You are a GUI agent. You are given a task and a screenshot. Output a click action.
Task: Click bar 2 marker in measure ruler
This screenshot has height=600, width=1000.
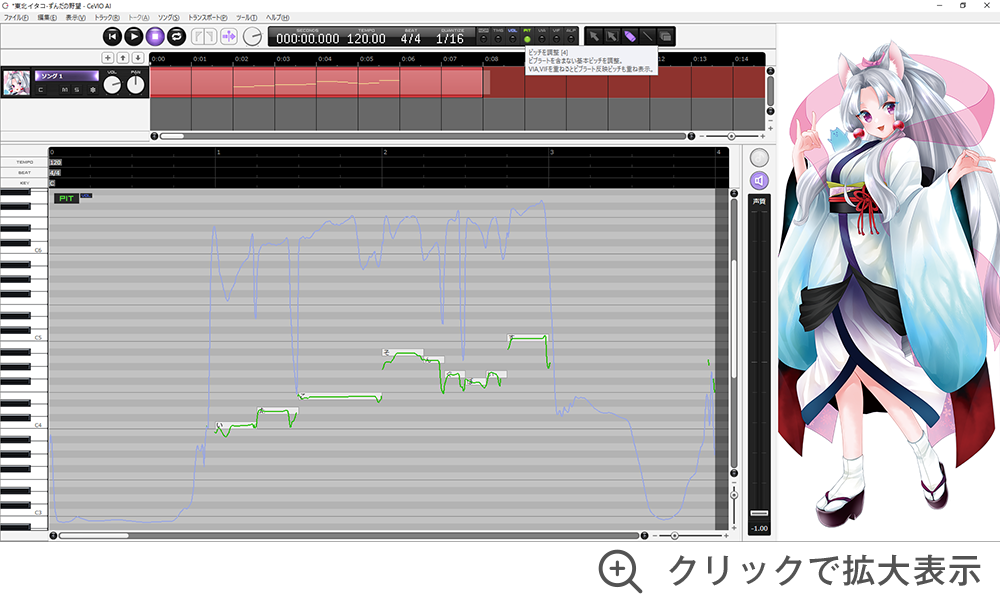[385, 152]
